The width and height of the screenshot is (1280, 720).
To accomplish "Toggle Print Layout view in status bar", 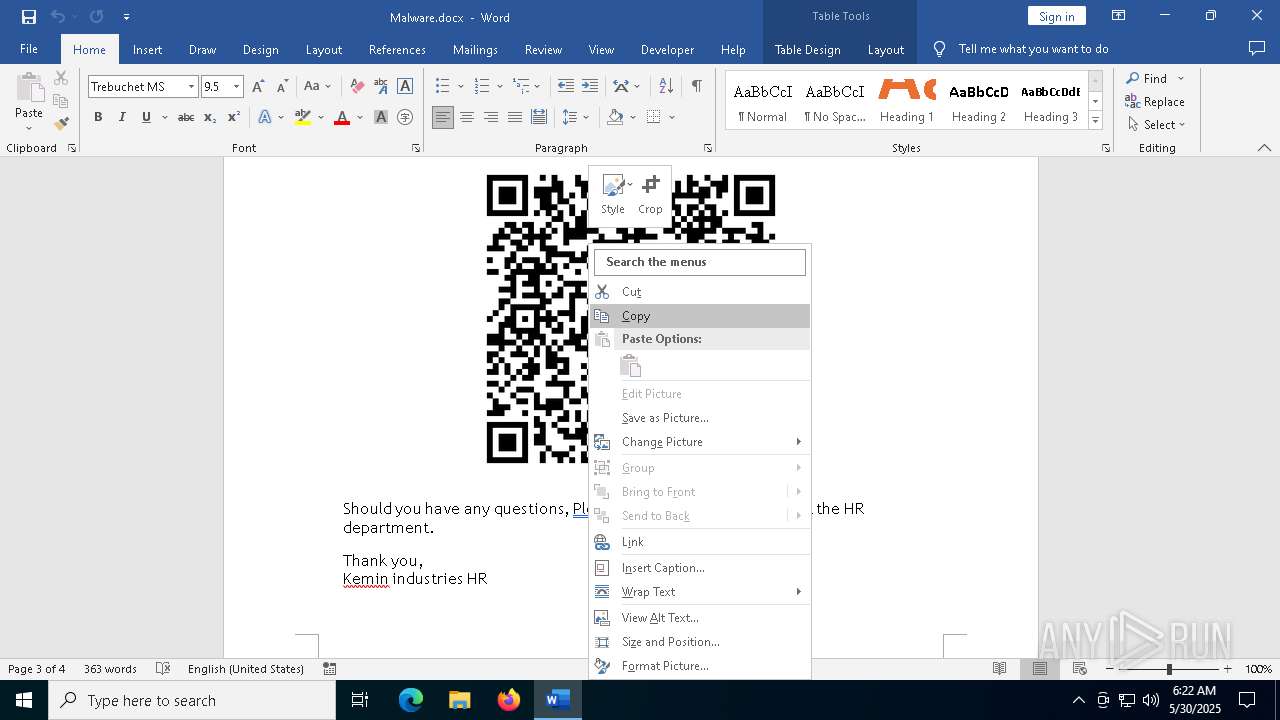I will coord(1040,669).
